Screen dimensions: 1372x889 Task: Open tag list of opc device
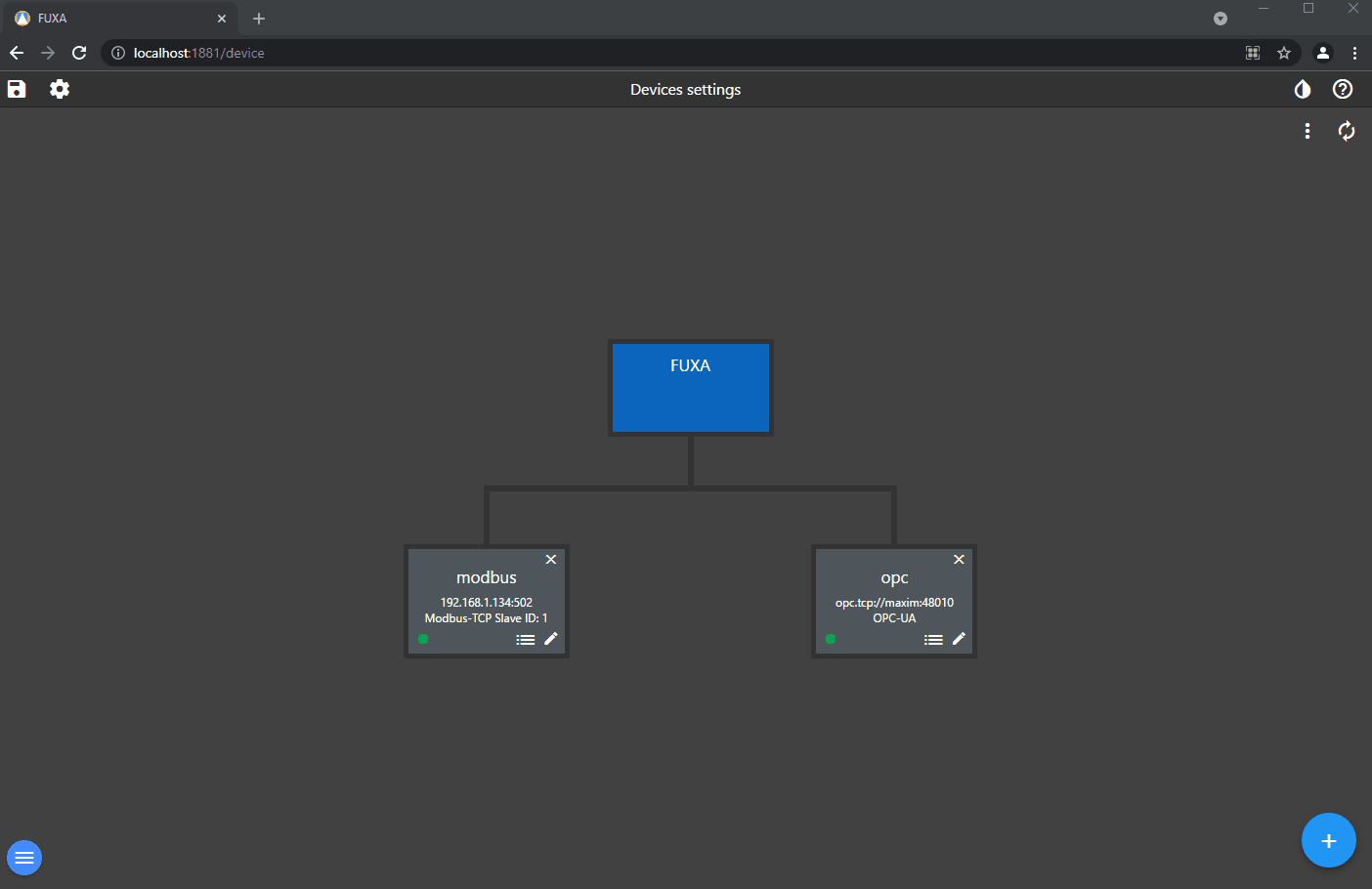[933, 640]
